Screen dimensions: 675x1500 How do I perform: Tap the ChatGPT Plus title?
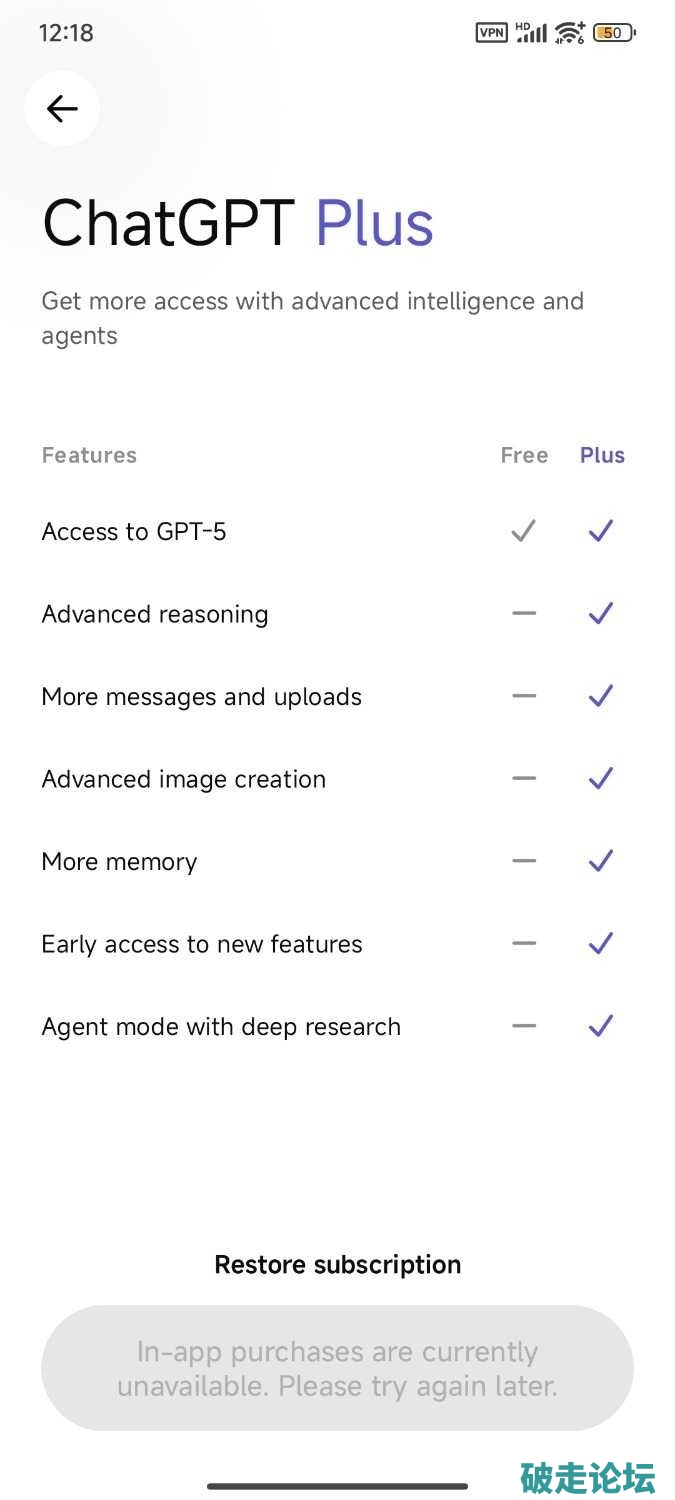[x=238, y=222]
